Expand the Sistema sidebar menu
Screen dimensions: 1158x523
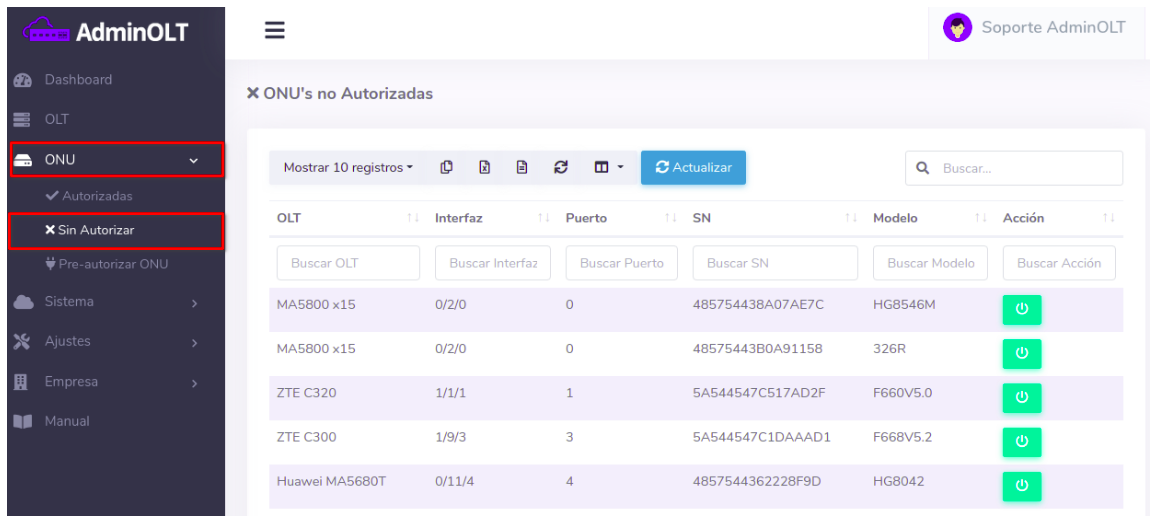116,302
